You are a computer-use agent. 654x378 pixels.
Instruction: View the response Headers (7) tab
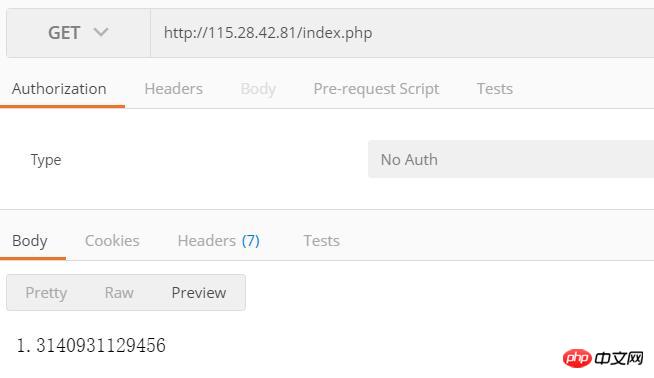[219, 241]
